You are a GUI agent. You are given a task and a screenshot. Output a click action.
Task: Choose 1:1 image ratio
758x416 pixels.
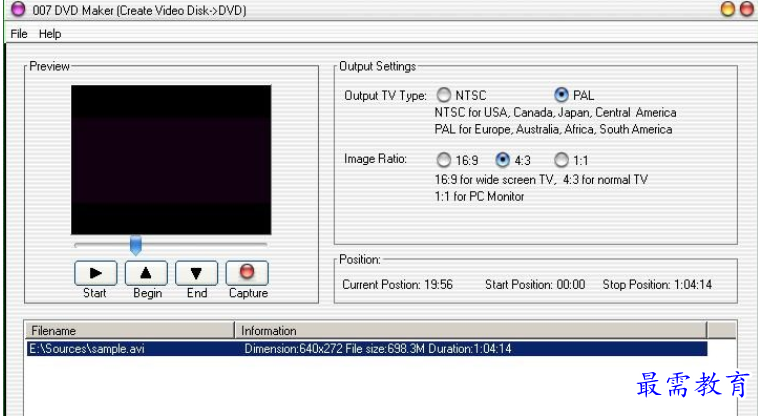pyautogui.click(x=561, y=159)
